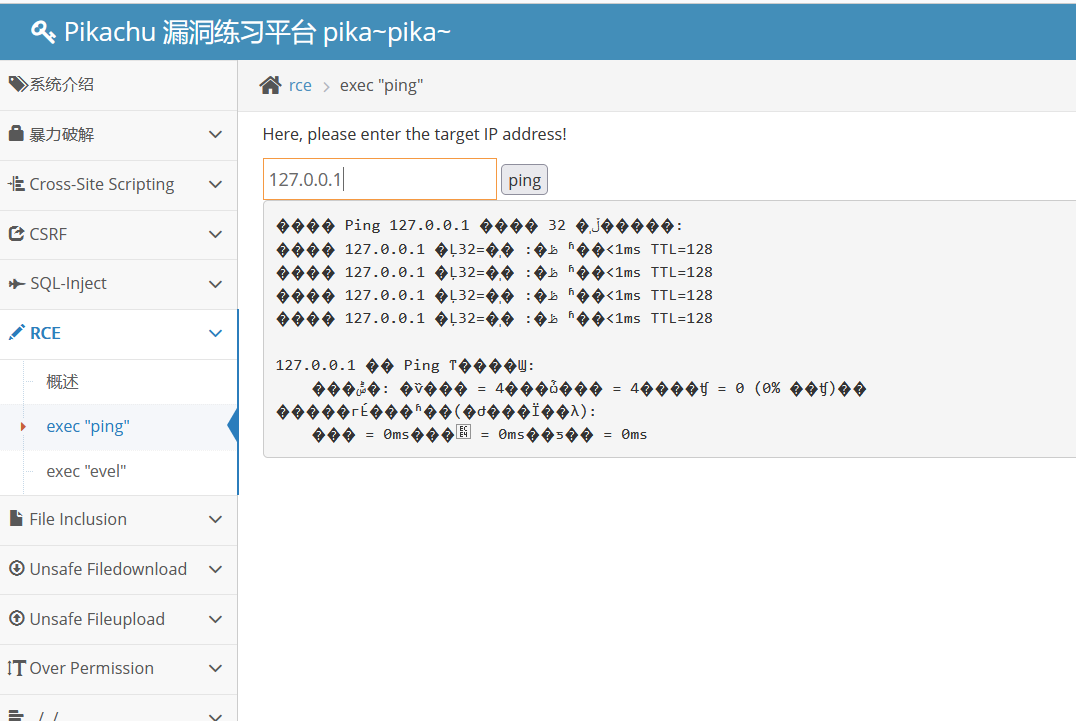Expand the Unsafe Fileupload chevron
Image resolution: width=1076 pixels, height=721 pixels.
click(215, 619)
